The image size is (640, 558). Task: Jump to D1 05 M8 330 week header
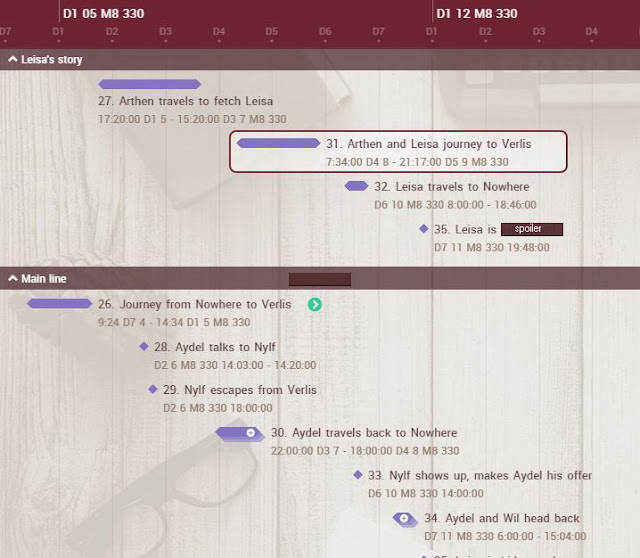click(x=104, y=13)
